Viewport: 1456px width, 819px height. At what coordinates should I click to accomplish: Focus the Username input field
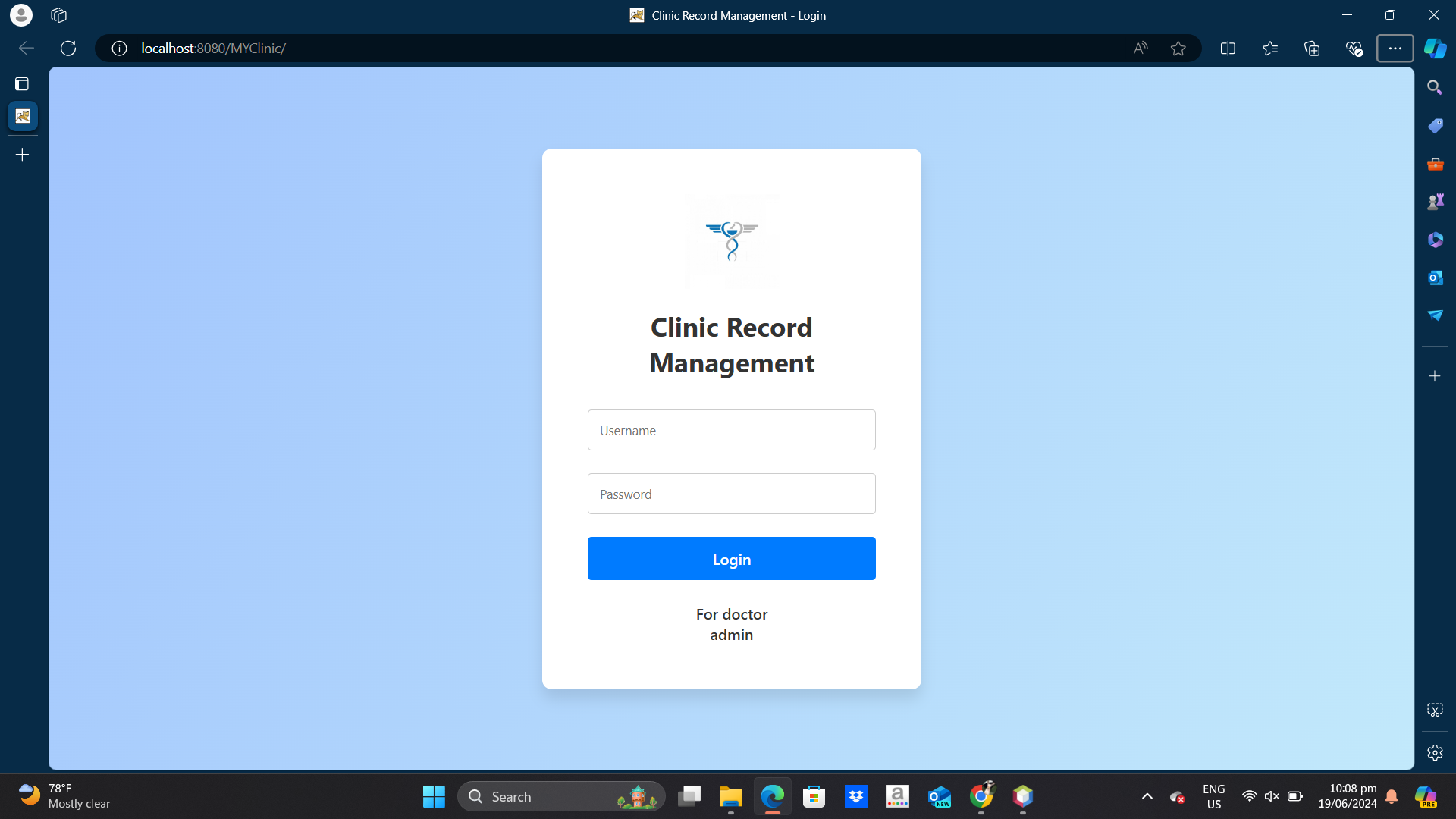(x=731, y=430)
